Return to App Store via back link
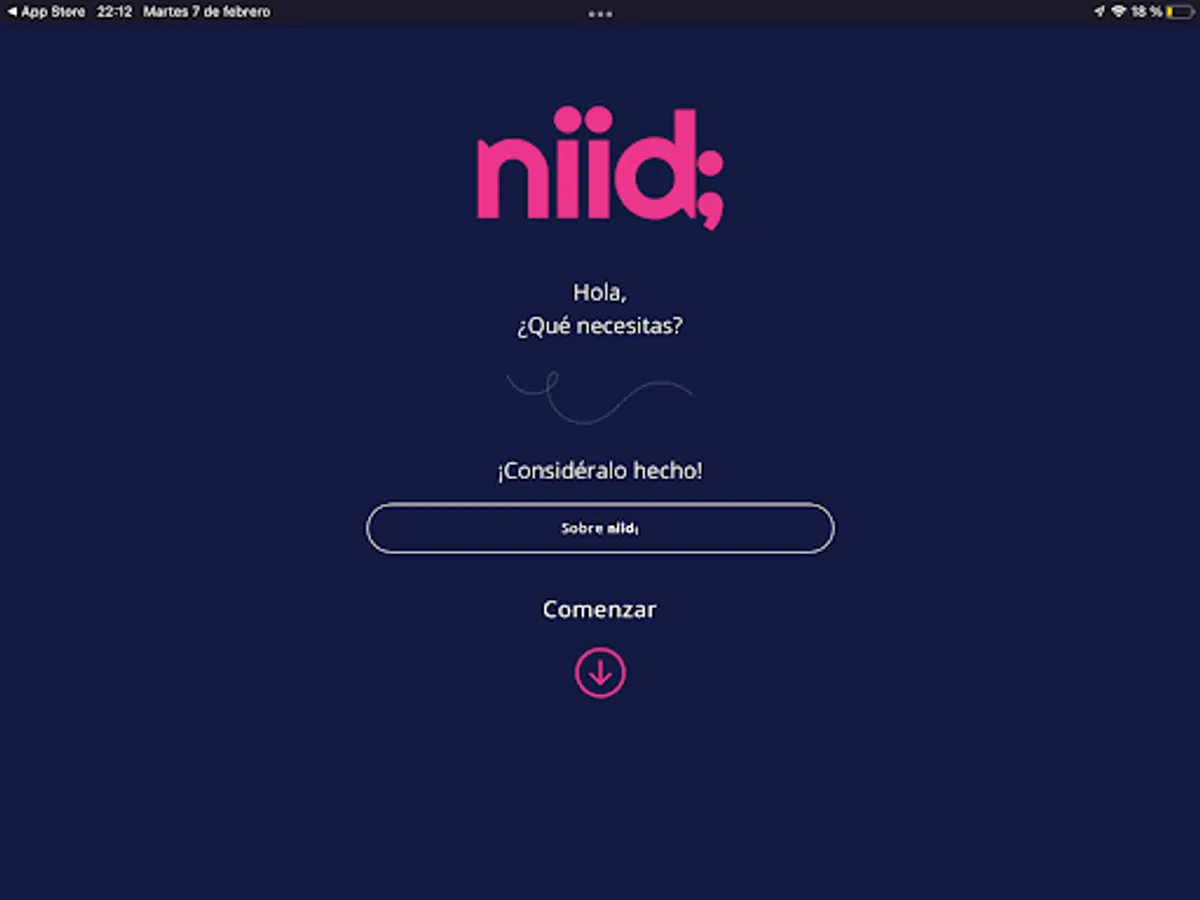The height and width of the screenshot is (900, 1200). [46, 12]
